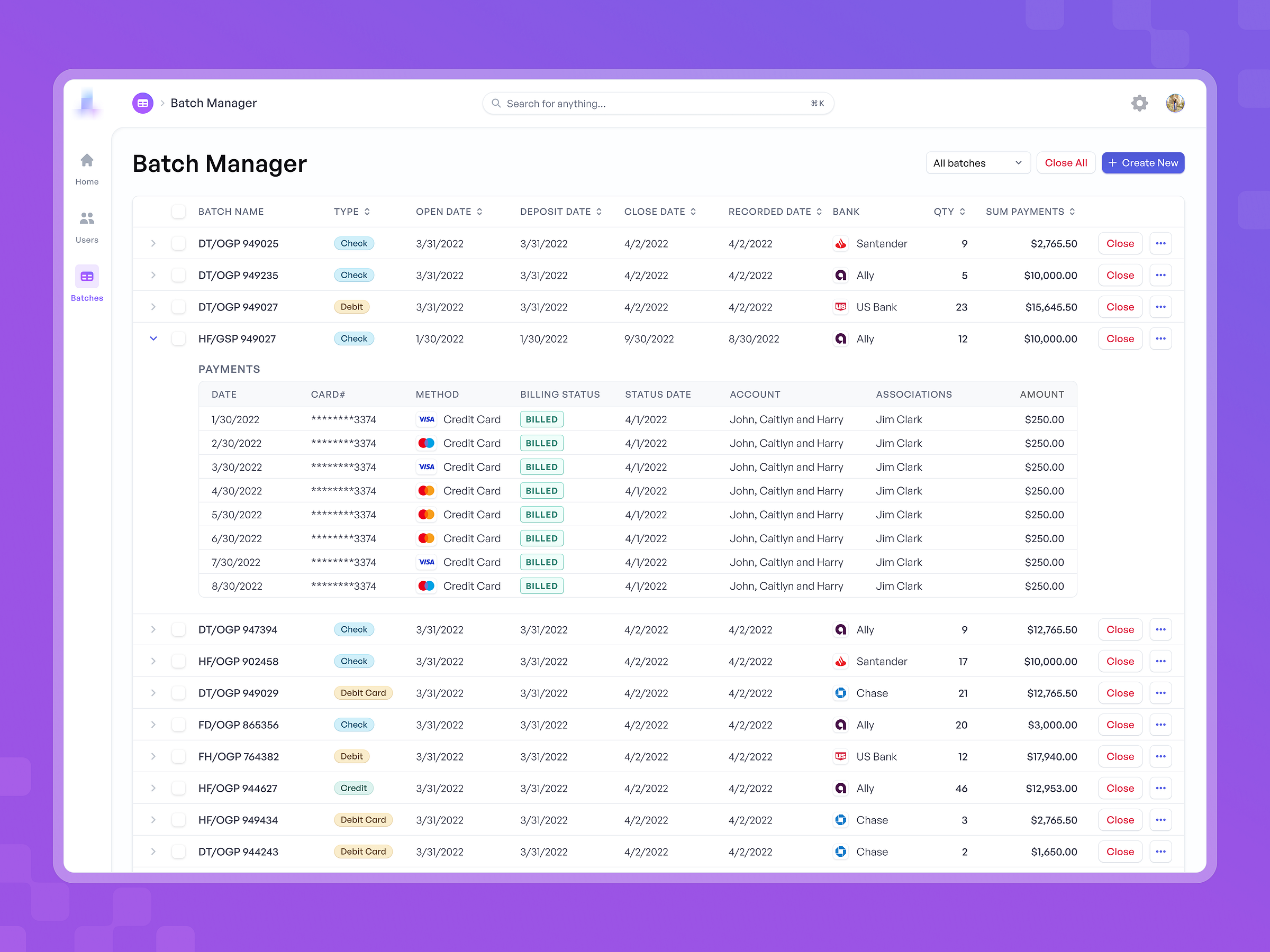
Task: Open the All batches dropdown filter
Action: [978, 162]
